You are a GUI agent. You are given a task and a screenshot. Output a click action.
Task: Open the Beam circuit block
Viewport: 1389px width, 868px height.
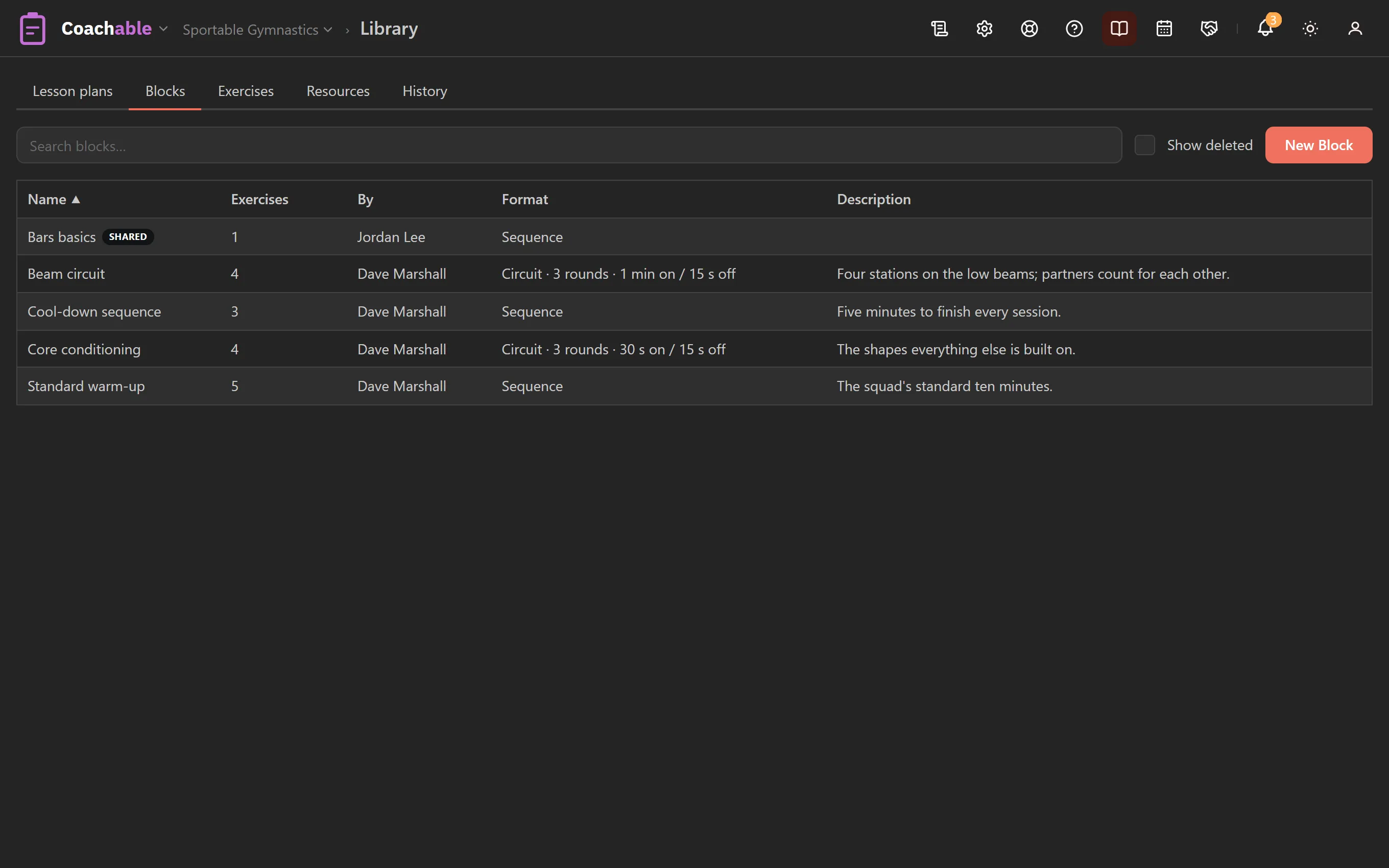(694, 274)
